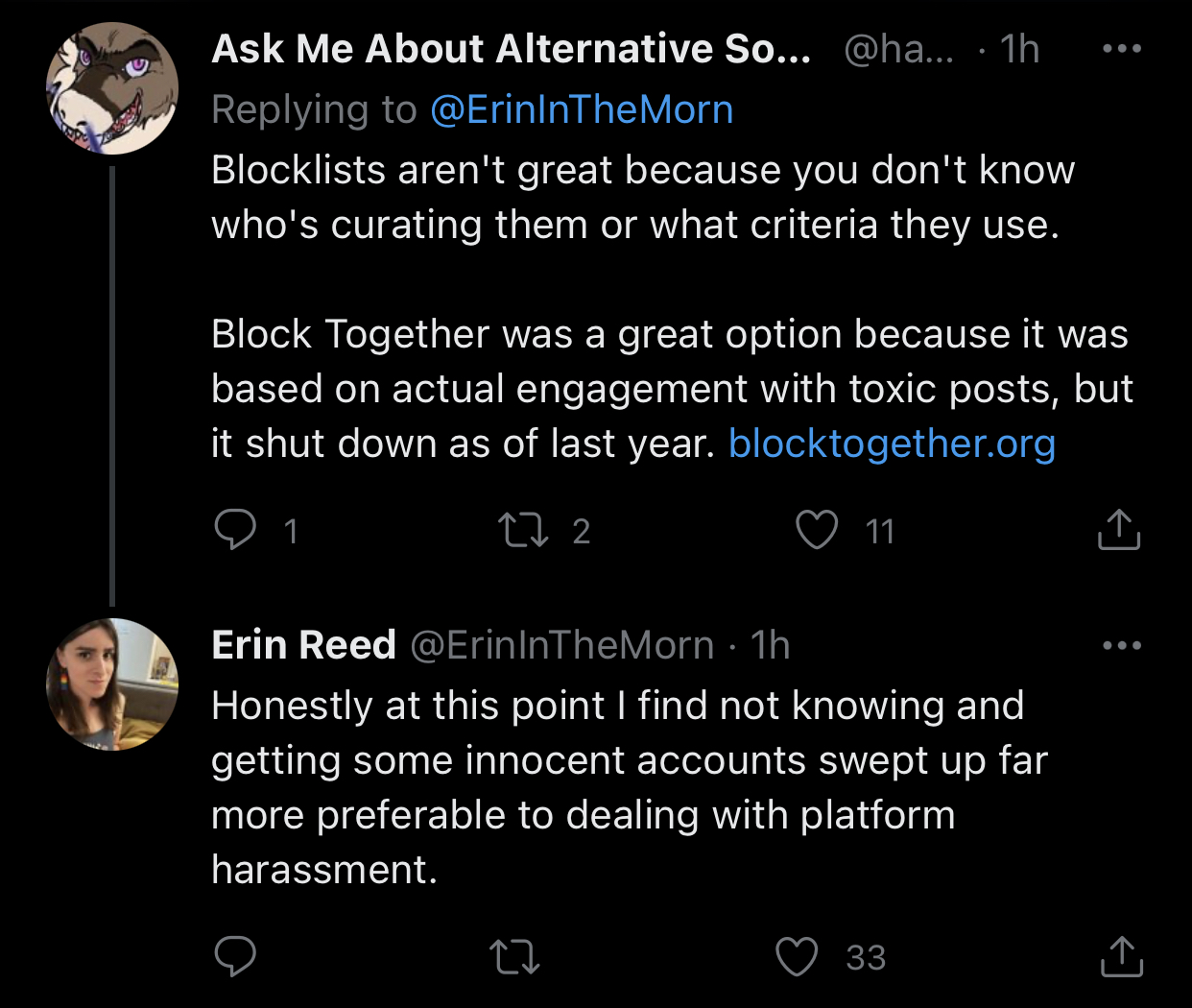Reply to the Block Together tweet

pyautogui.click(x=235, y=530)
